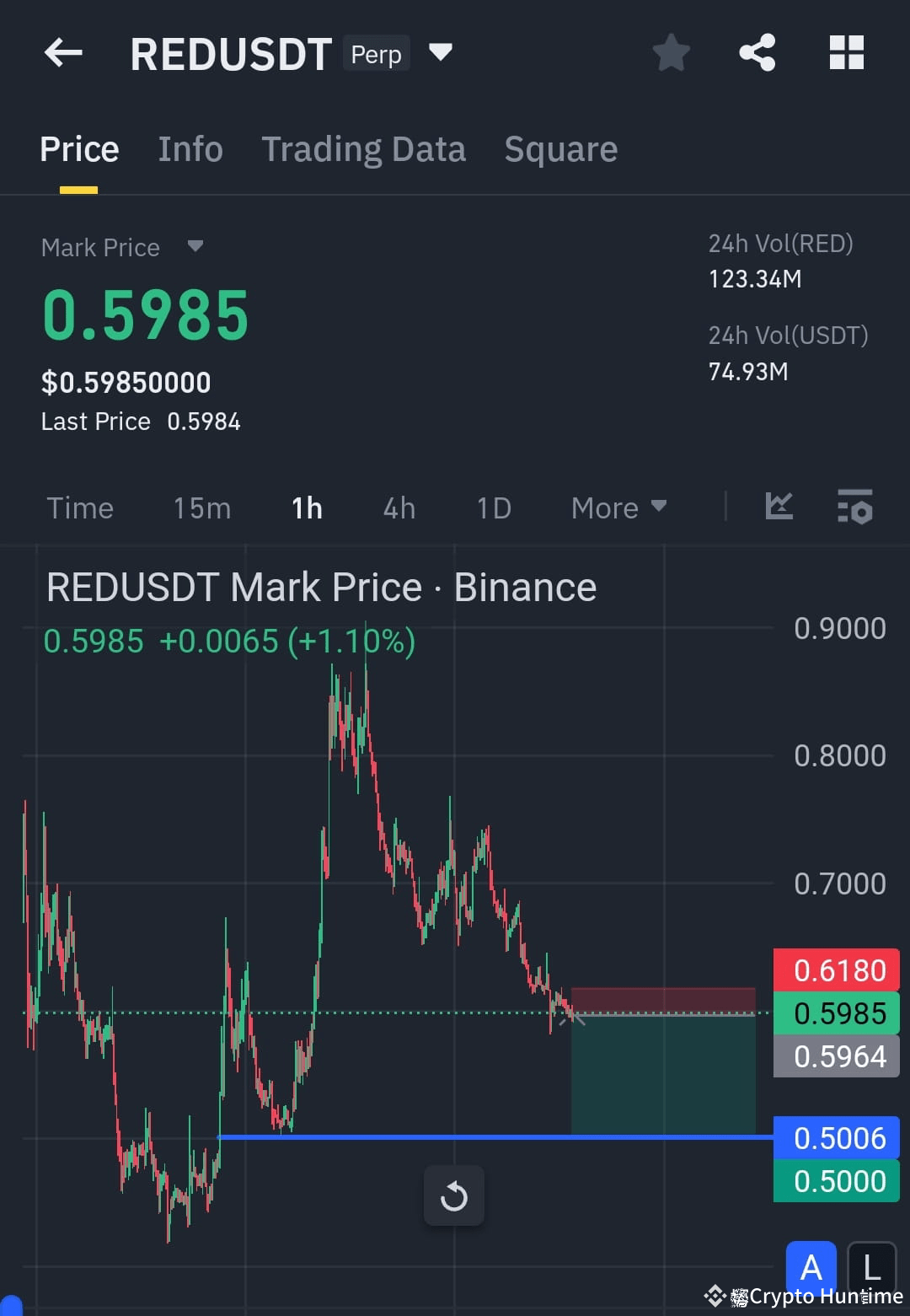This screenshot has width=910, height=1316.
Task: Click the 0.5006 blue price level tag
Action: coord(835,1137)
